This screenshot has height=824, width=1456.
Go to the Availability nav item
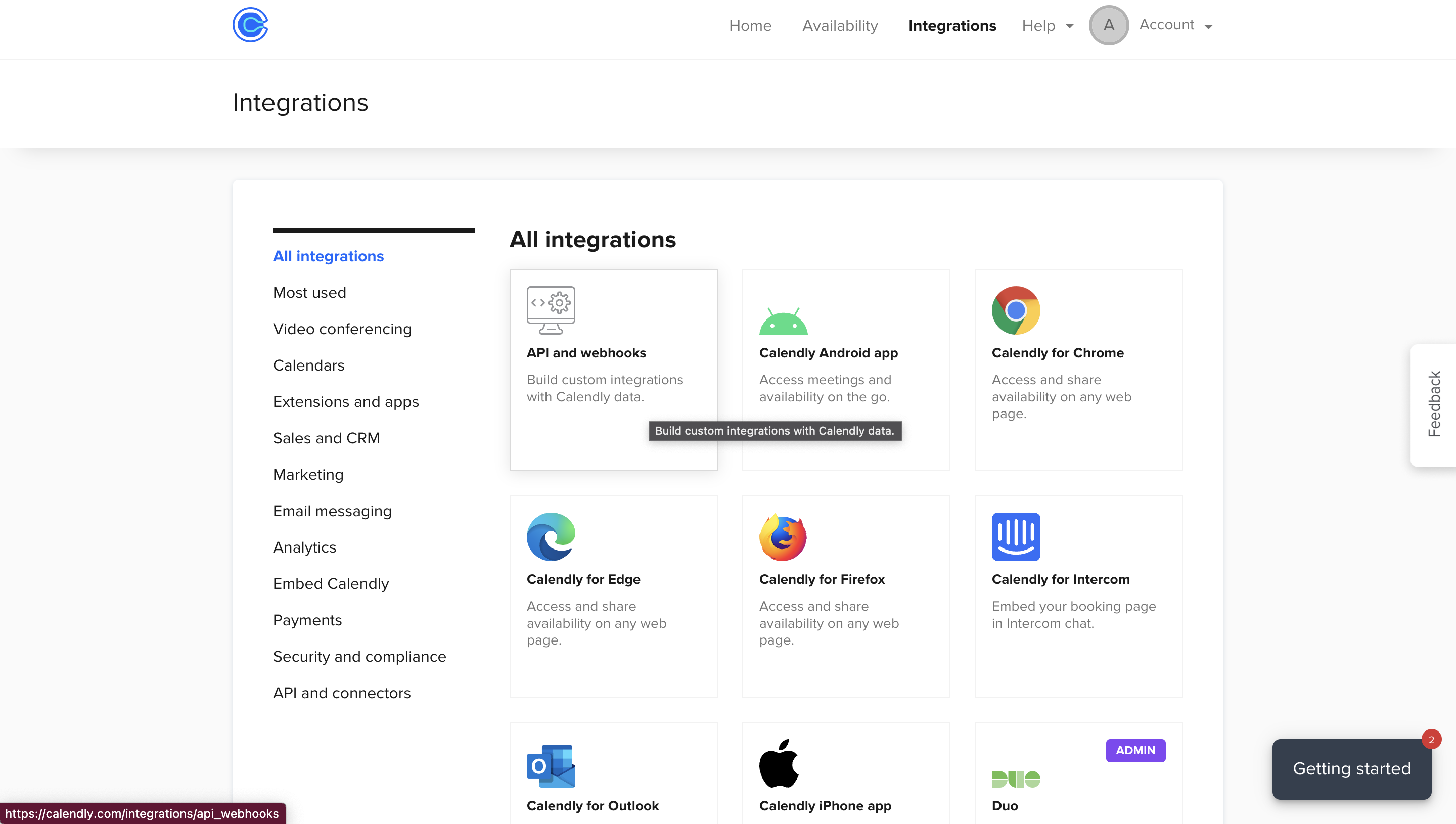(x=840, y=26)
